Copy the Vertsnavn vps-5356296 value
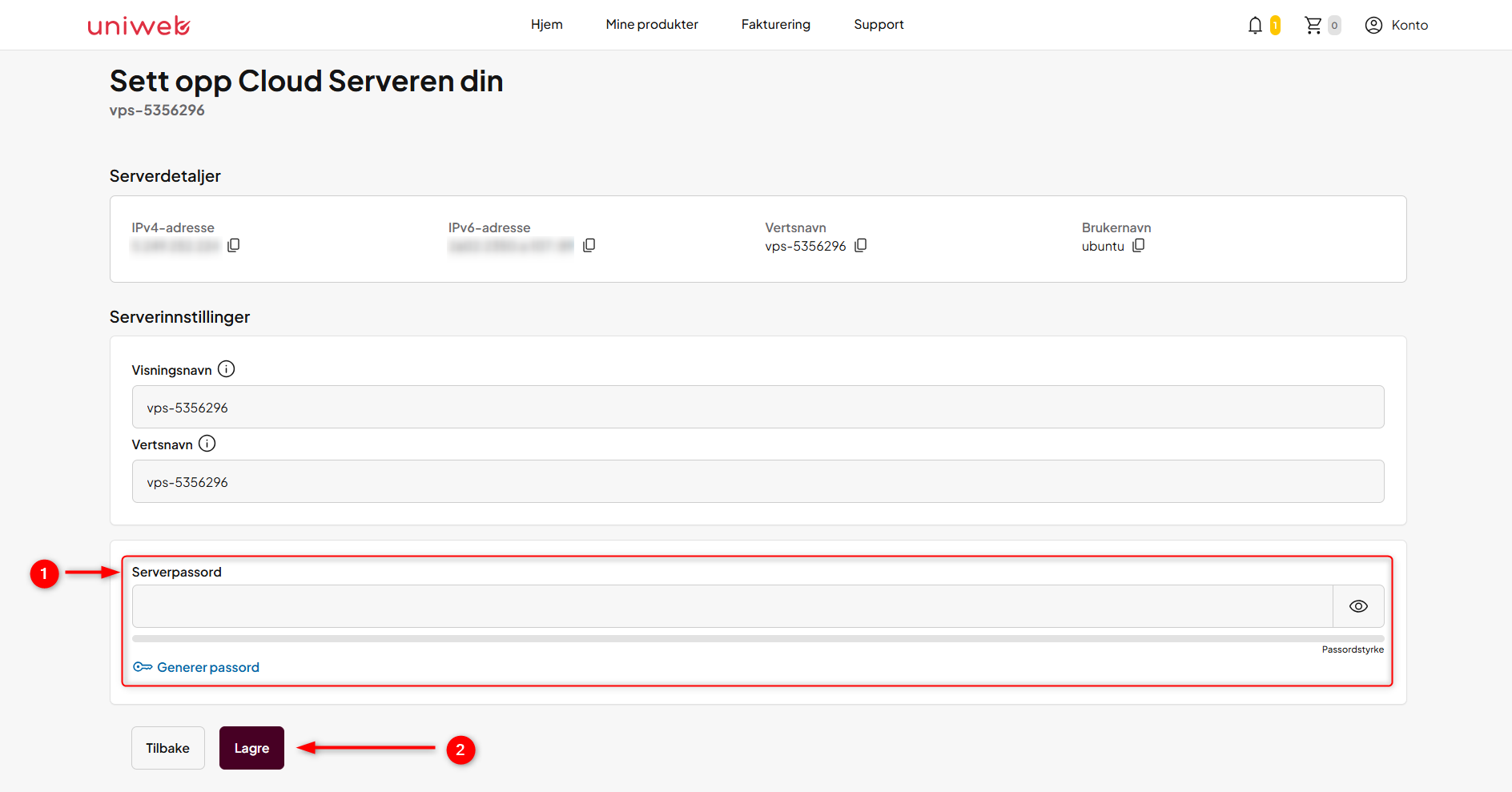Screen dimensions: 1512x792 click(x=861, y=245)
